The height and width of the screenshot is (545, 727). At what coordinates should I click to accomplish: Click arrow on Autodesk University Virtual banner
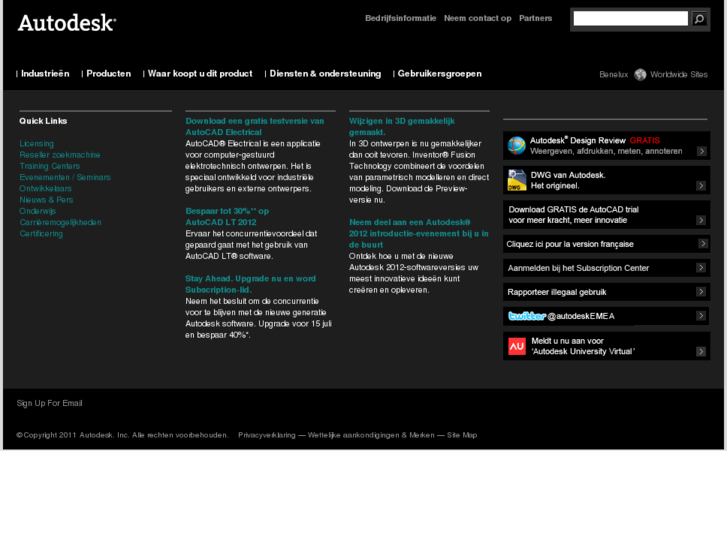(701, 352)
